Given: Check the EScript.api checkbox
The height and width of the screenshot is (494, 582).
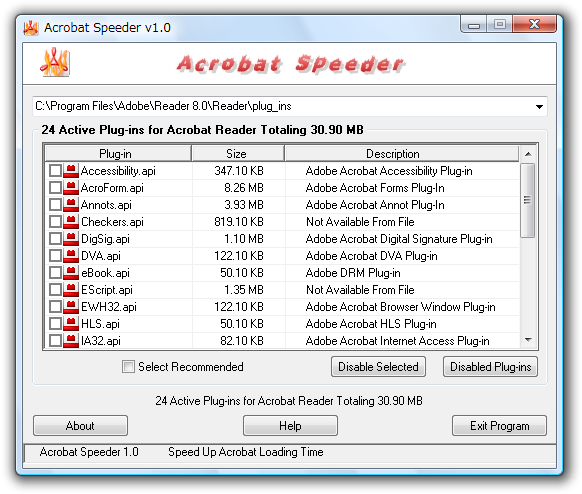Looking at the screenshot, I should (x=55, y=290).
